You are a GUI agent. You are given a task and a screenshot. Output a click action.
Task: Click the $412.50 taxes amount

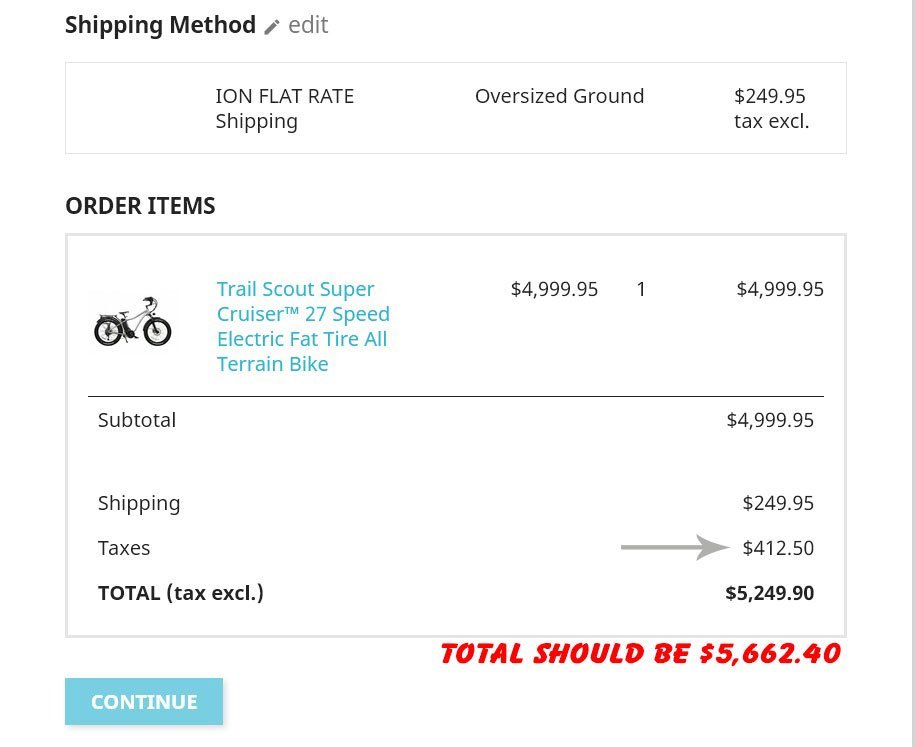point(778,548)
